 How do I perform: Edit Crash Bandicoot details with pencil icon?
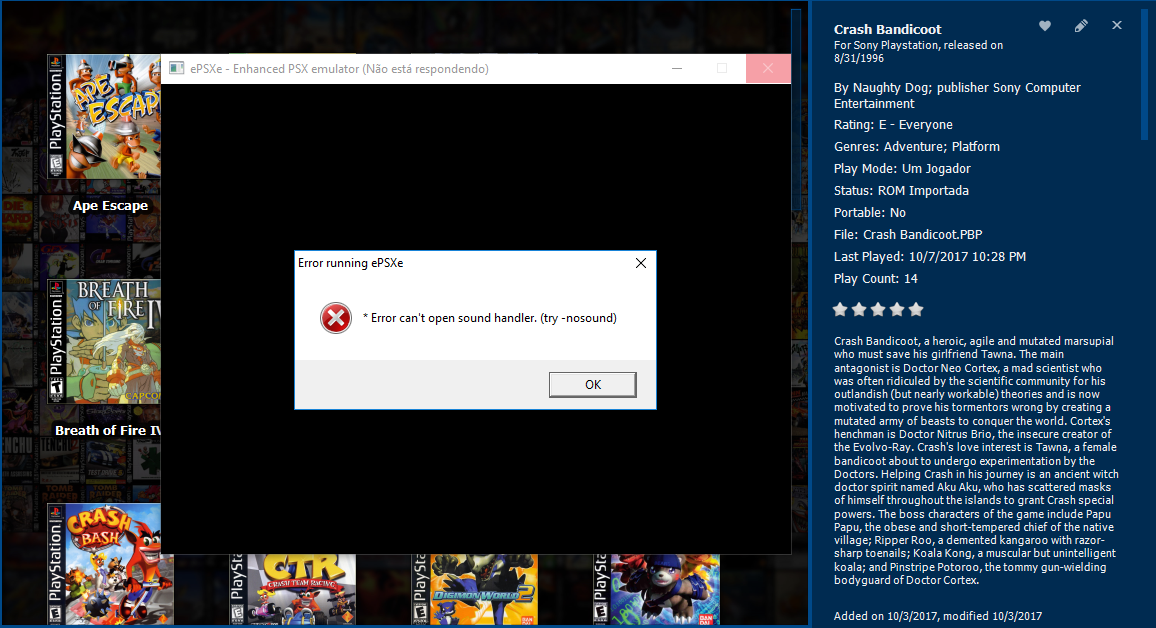pyautogui.click(x=1081, y=26)
